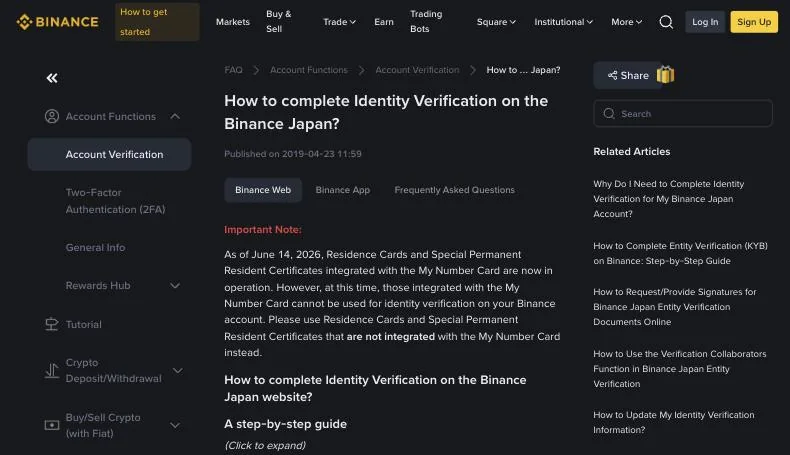Screen dimensions: 790x455
Task: Collapse the sidebar with double-chevron icon
Action: tap(52, 78)
